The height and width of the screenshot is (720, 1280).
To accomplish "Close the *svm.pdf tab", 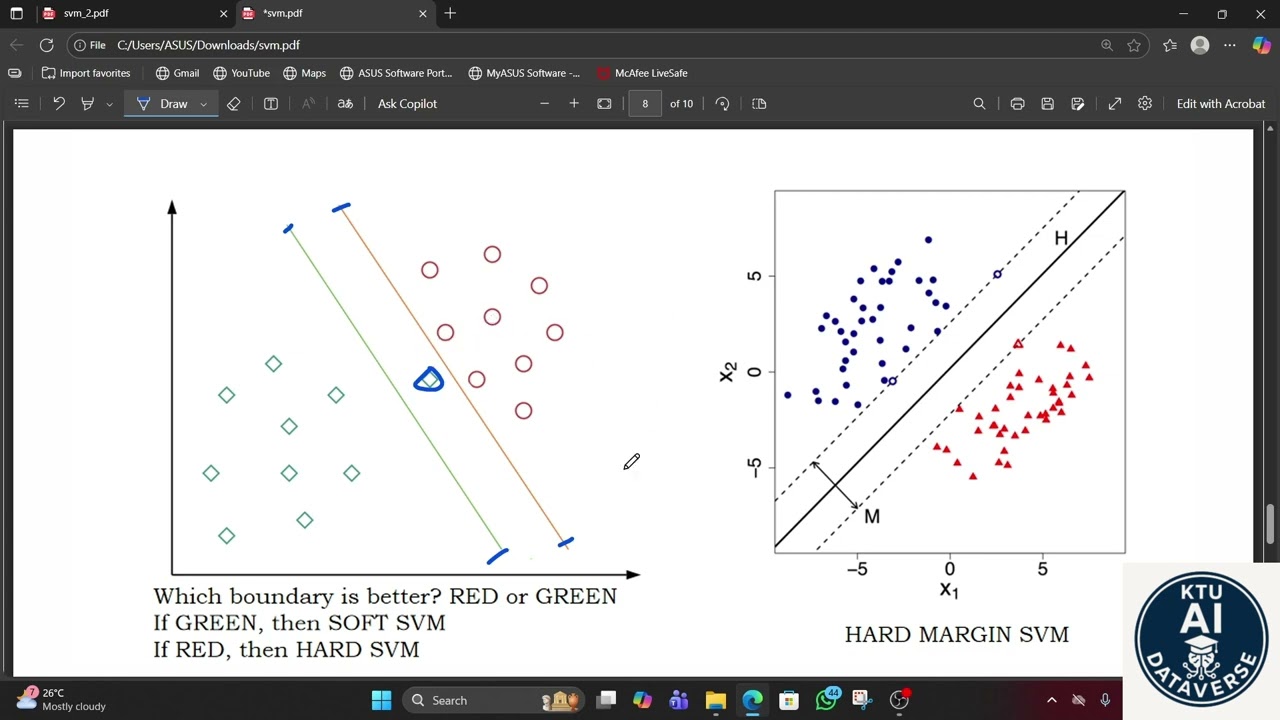I will [x=423, y=14].
